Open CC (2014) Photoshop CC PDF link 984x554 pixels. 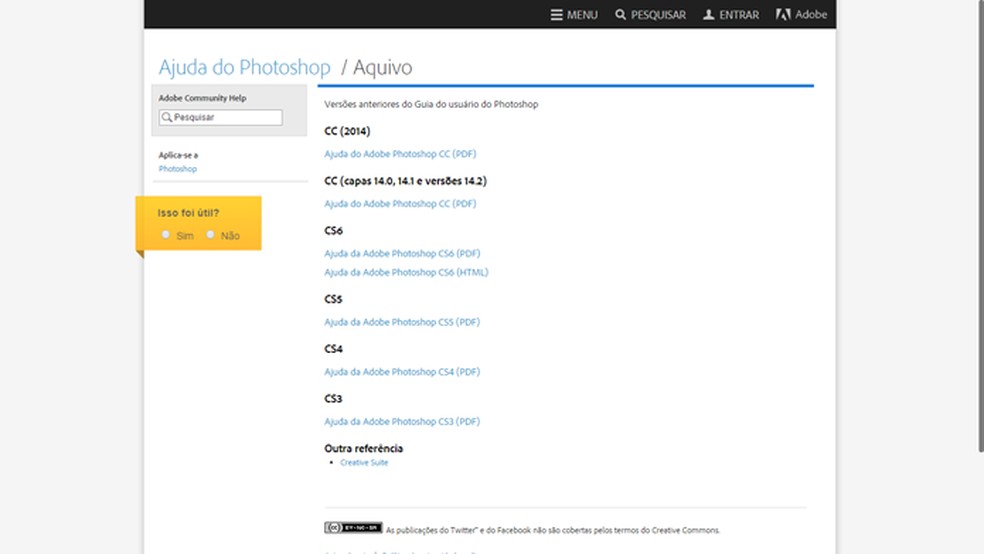400,154
